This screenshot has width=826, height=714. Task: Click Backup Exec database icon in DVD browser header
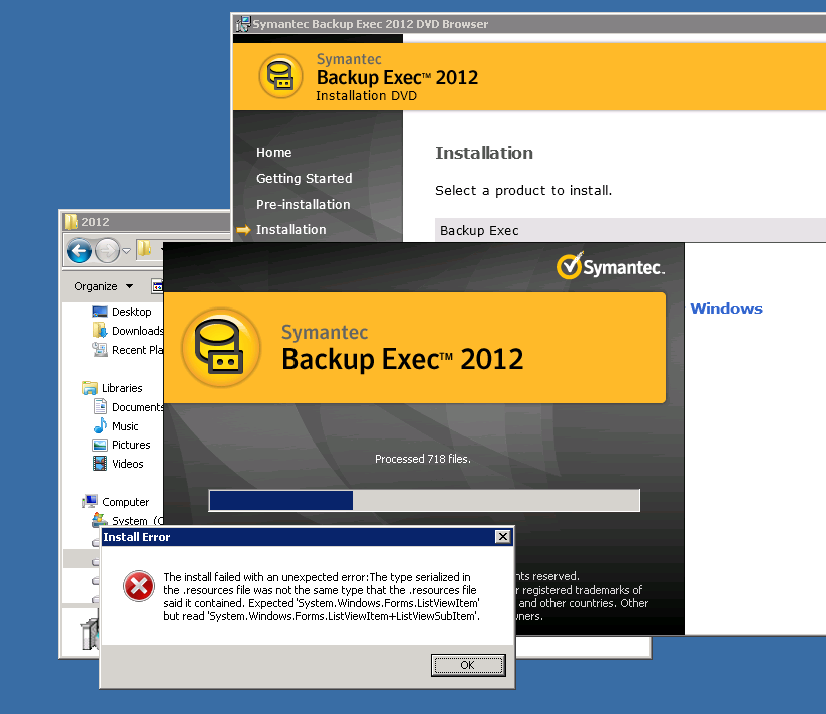click(x=281, y=77)
